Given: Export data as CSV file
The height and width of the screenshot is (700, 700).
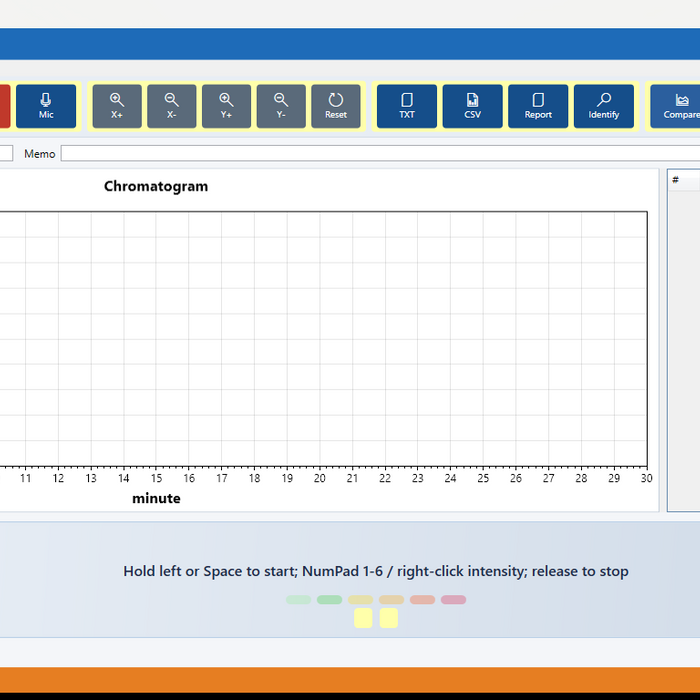Looking at the screenshot, I should (x=472, y=106).
